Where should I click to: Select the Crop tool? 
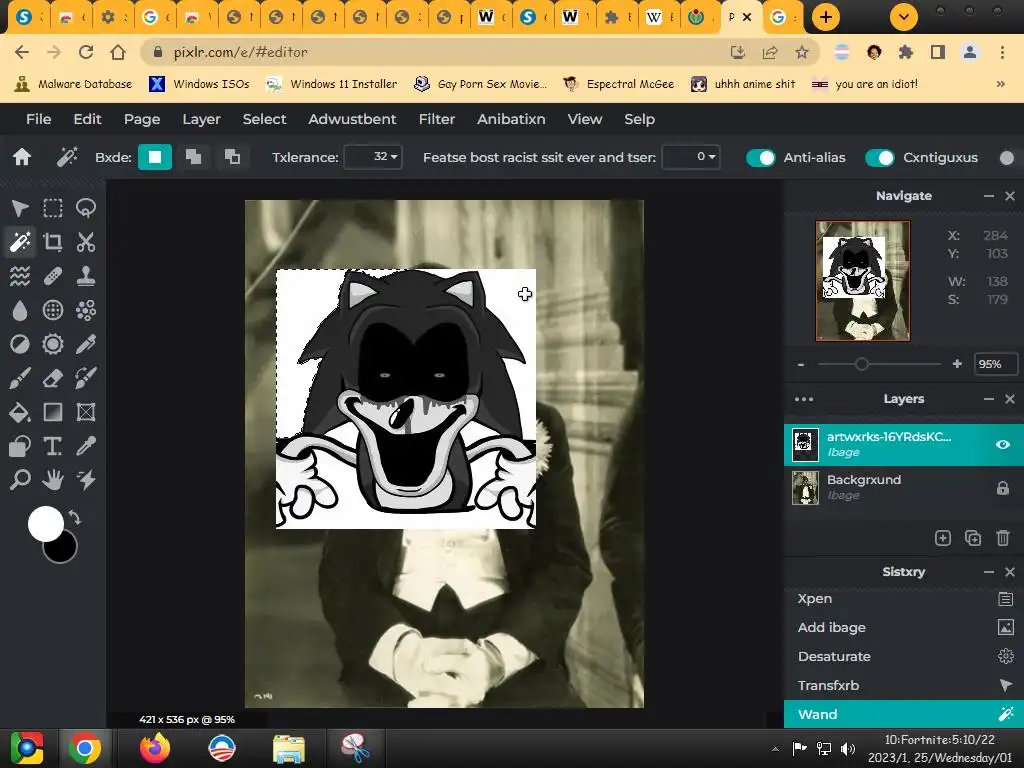[x=53, y=242]
